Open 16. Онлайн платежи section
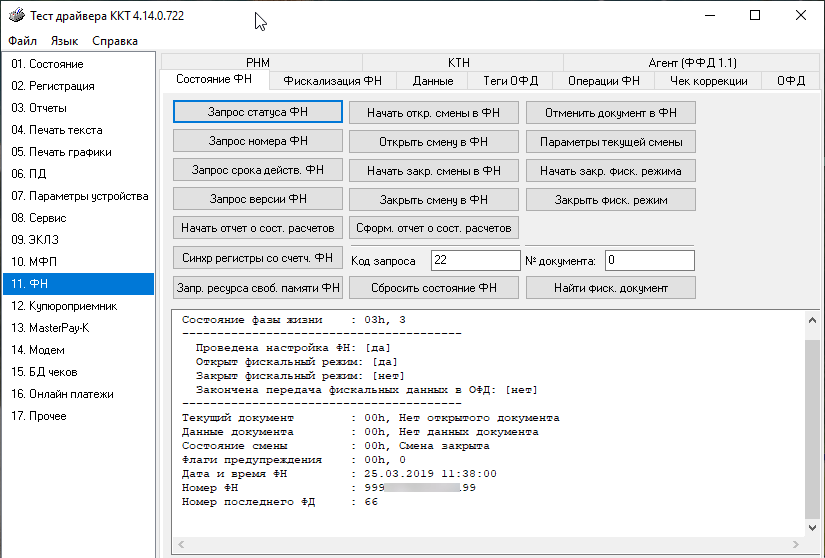 pos(62,394)
